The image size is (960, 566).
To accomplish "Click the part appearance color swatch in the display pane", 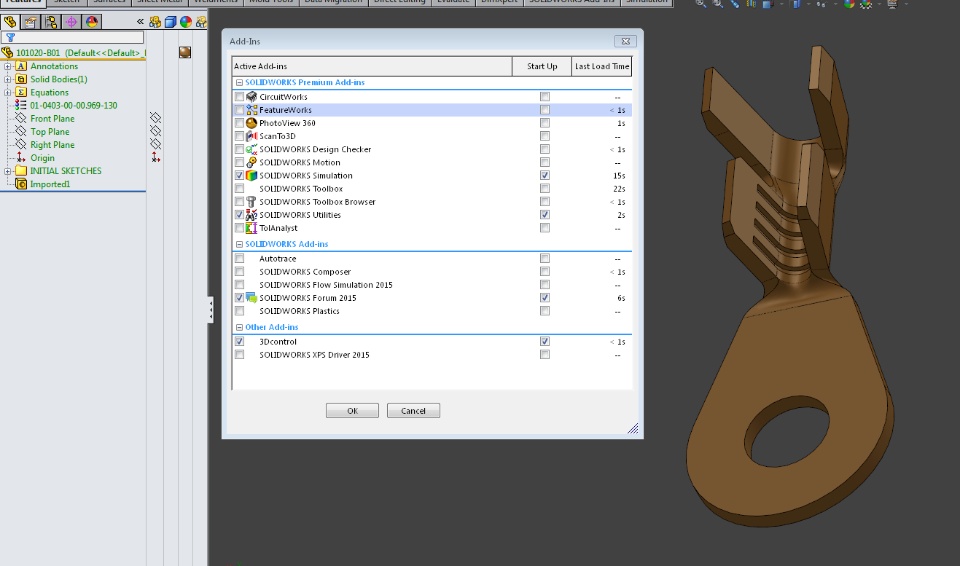I will point(185,52).
